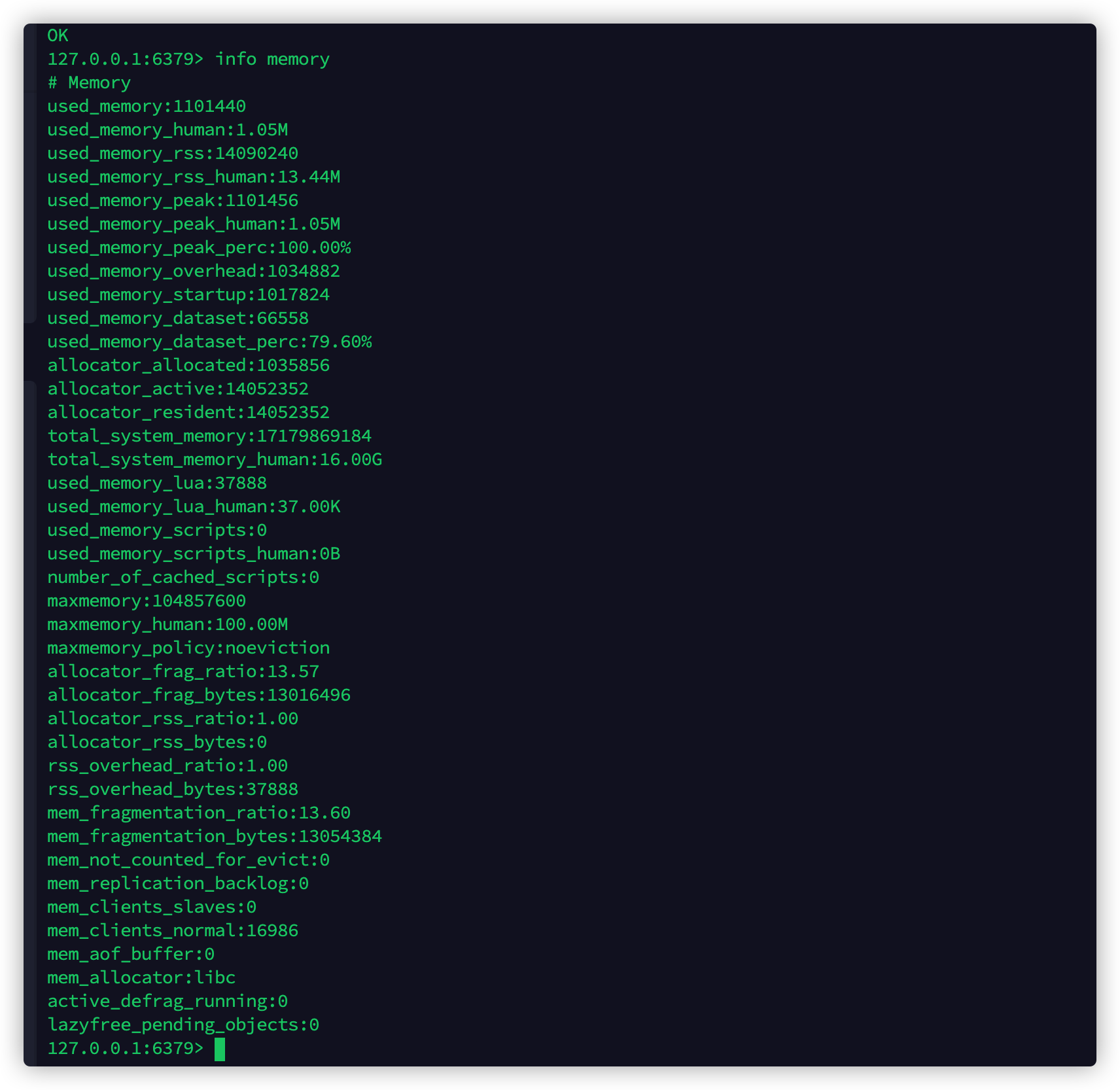Click the used_memory_rss_human:13.44M line
Viewport: 1120px width, 1090px height.
(x=194, y=177)
